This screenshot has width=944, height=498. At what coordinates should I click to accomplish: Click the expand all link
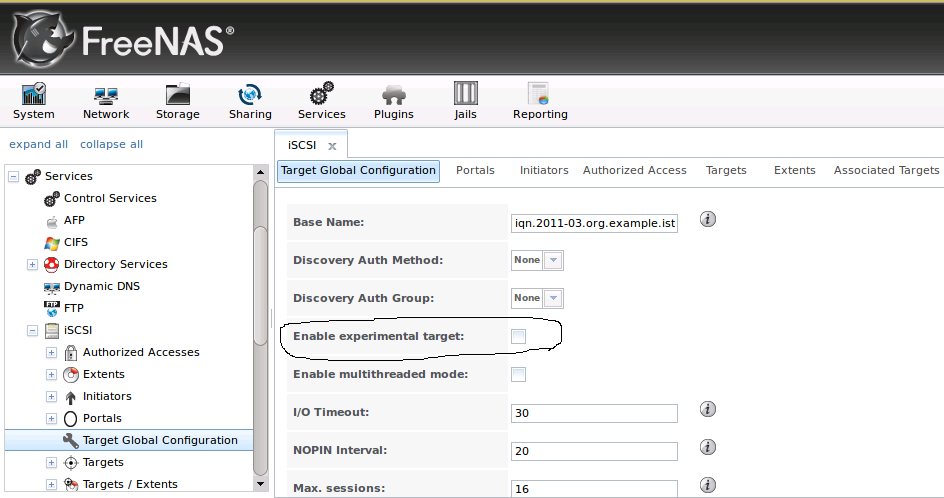click(x=39, y=145)
